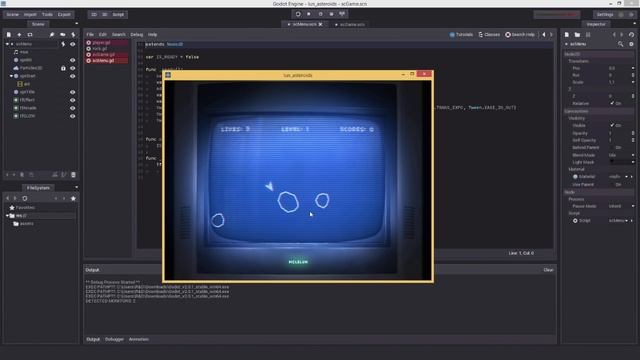
Task: Open Settings in top-right corner
Action: click(605, 14)
